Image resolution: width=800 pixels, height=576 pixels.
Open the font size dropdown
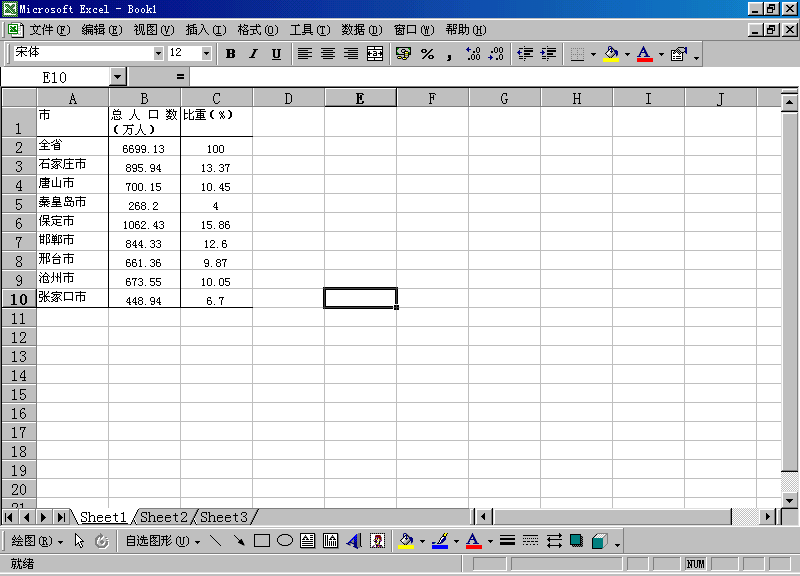coord(207,53)
